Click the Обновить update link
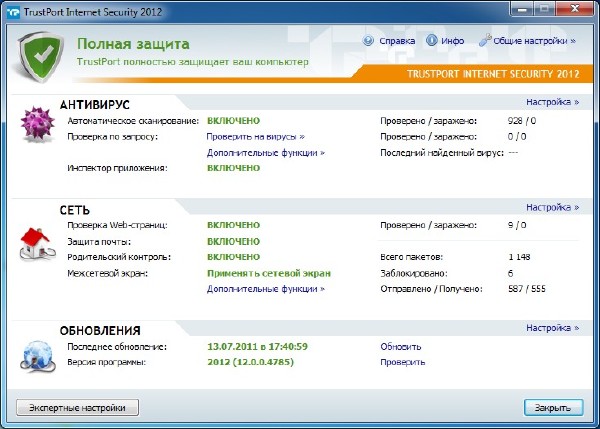 pos(399,346)
